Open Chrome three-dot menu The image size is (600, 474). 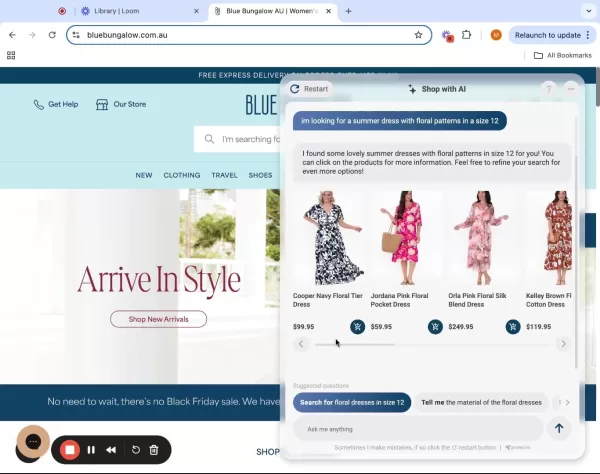[588, 35]
